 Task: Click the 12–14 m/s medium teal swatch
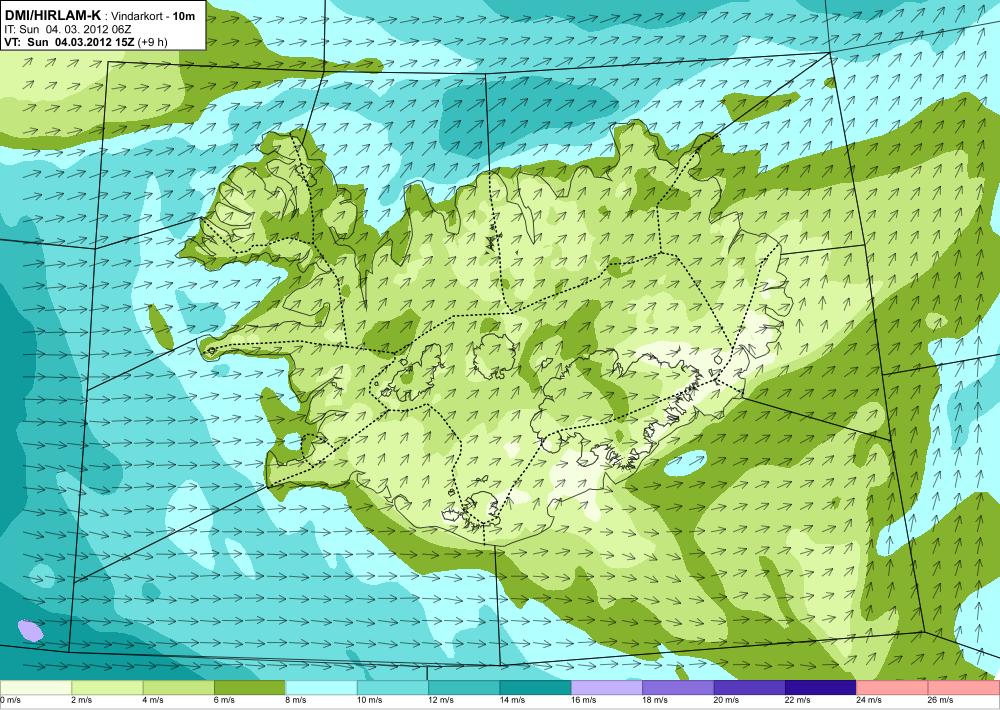pyautogui.click(x=464, y=688)
